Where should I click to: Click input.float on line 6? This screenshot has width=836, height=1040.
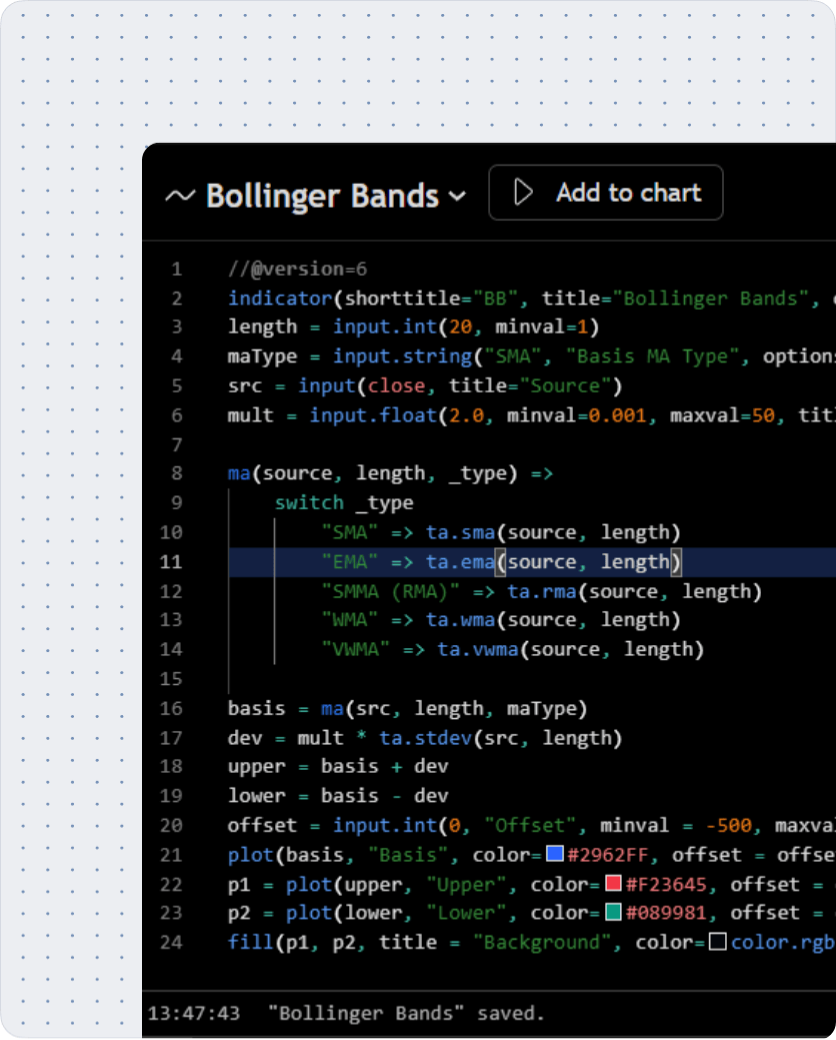coord(374,415)
